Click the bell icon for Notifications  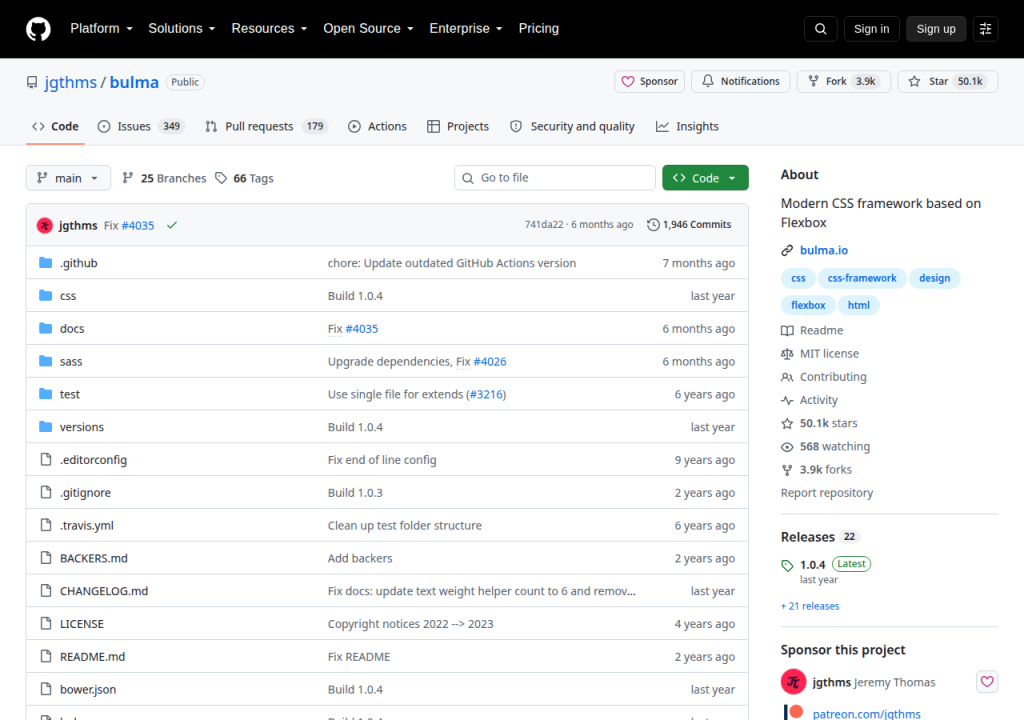coord(708,81)
